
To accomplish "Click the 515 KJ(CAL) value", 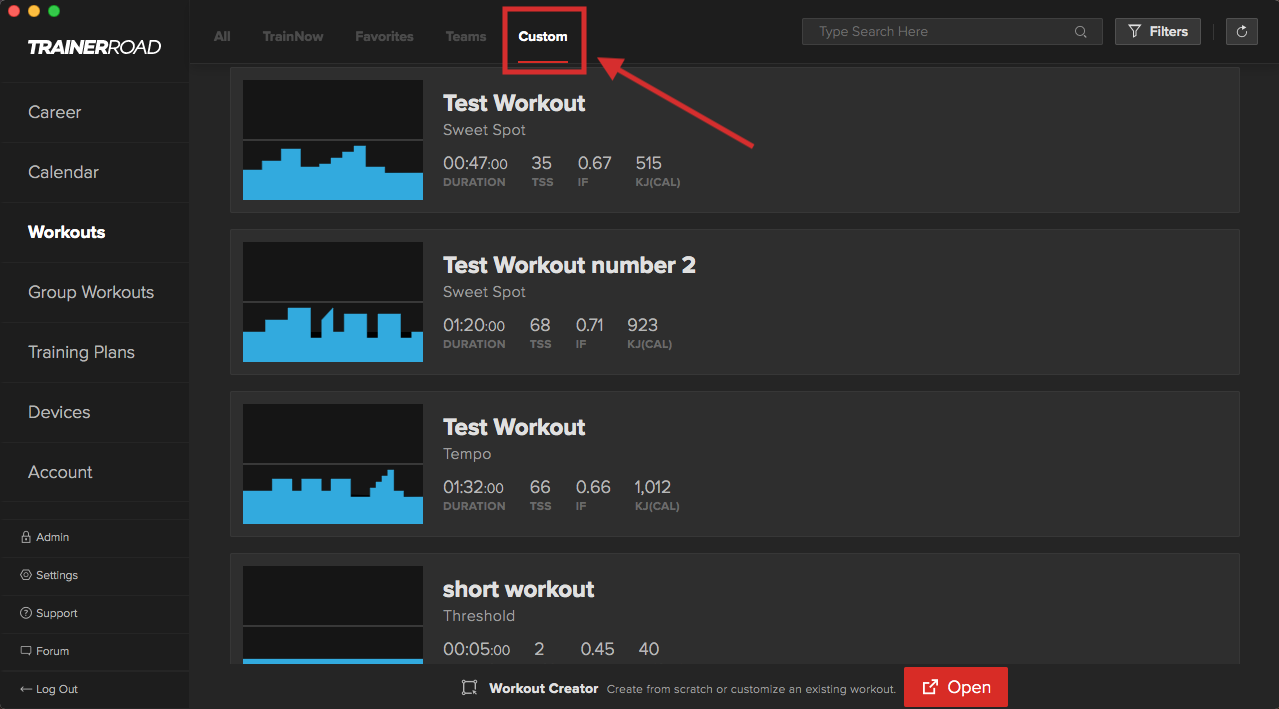I will (648, 163).
